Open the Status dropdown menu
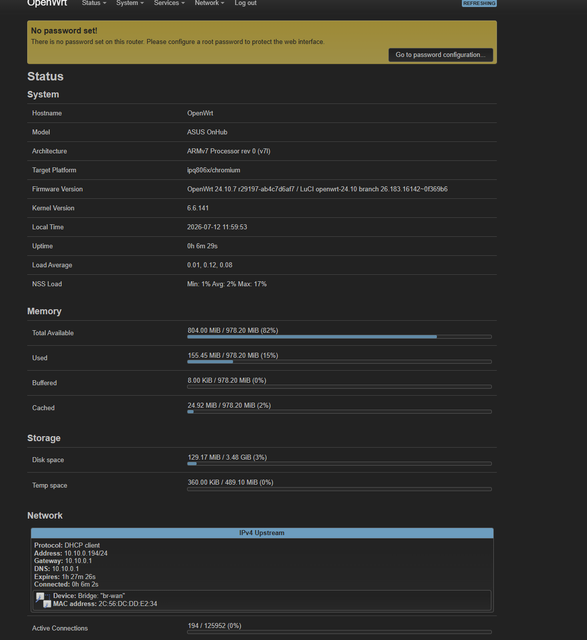 tap(93, 3)
